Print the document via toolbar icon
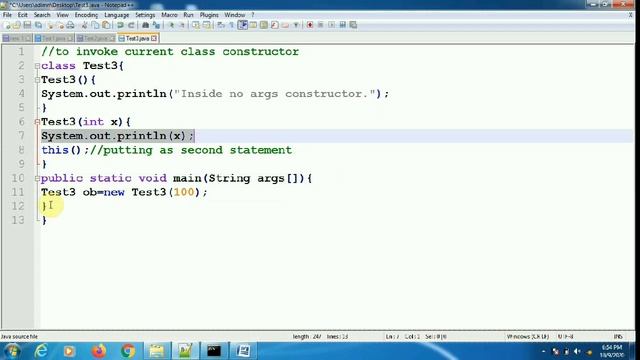This screenshot has height=360, width=640. click(x=70, y=25)
